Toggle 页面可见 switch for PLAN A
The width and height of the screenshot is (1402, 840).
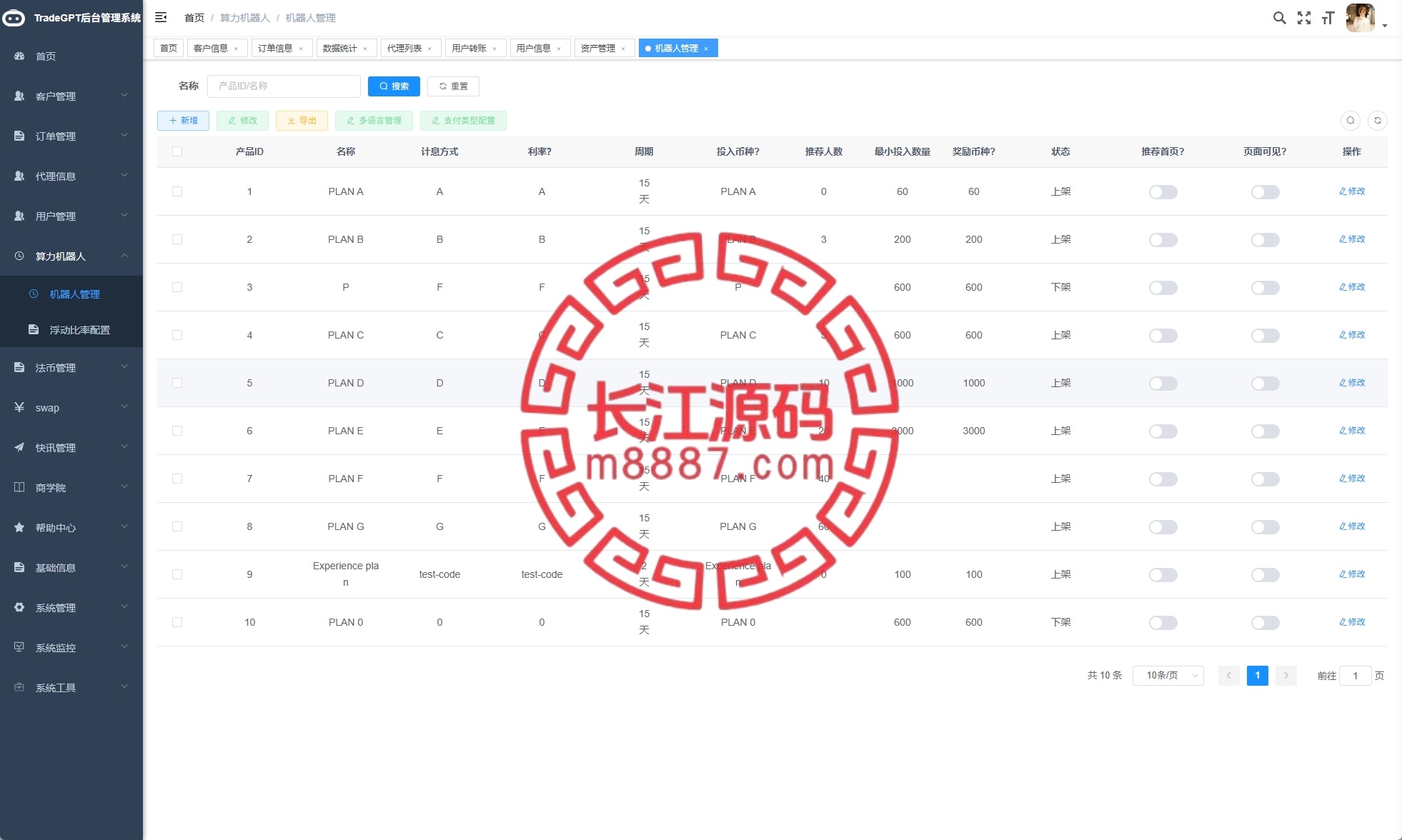pyautogui.click(x=1265, y=192)
